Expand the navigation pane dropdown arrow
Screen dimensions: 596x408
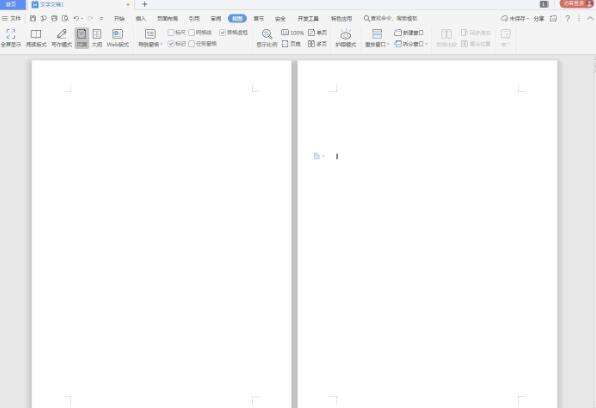[x=161, y=44]
